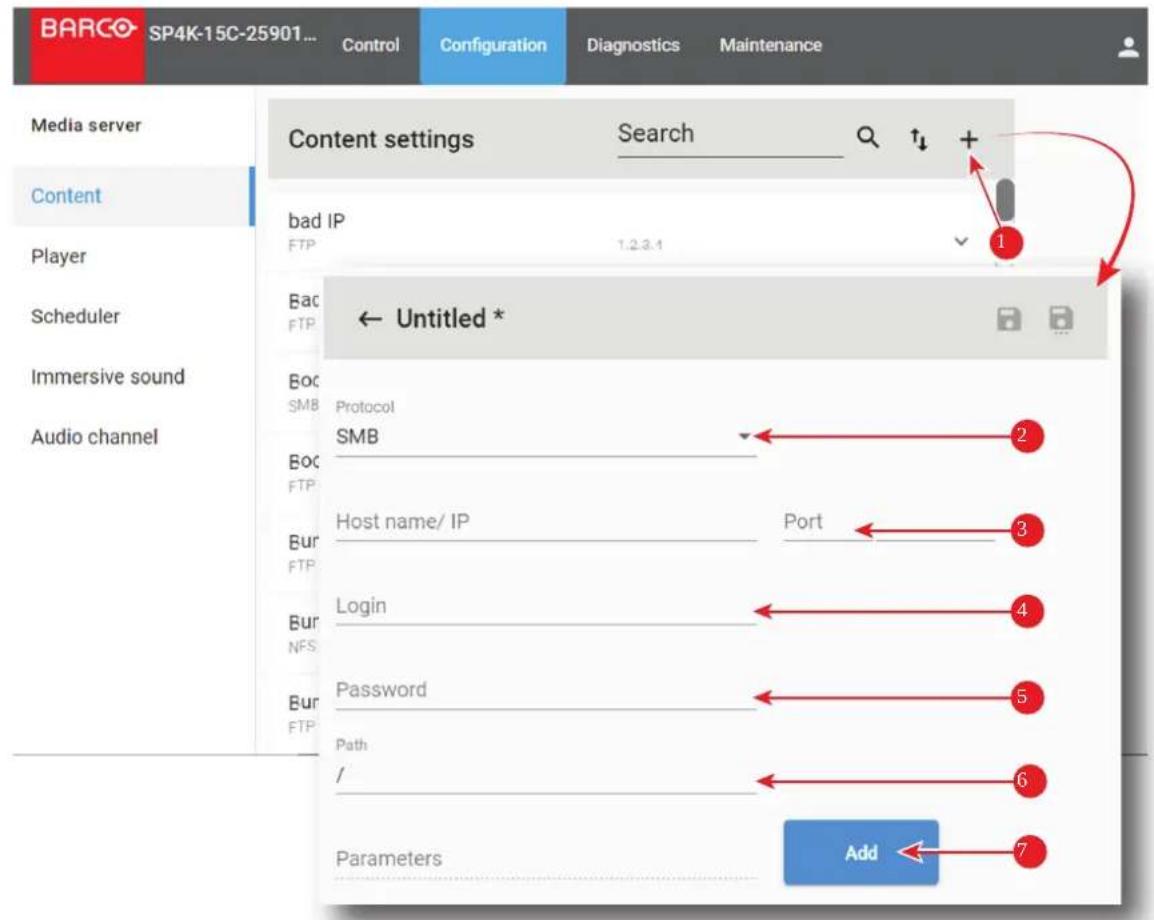This screenshot has height=920, width=1154.
Task: Open the Protocol SMB dropdown
Action: 545,437
